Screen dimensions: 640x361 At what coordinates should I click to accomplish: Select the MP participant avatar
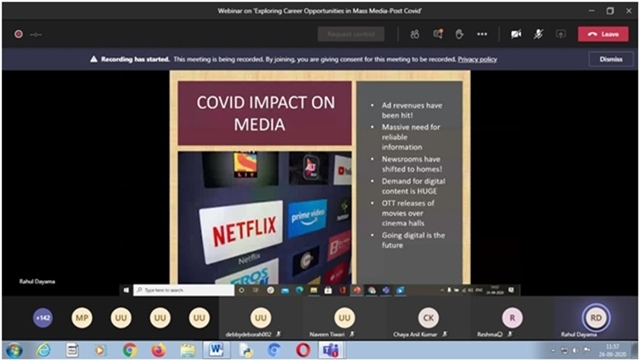click(x=82, y=318)
